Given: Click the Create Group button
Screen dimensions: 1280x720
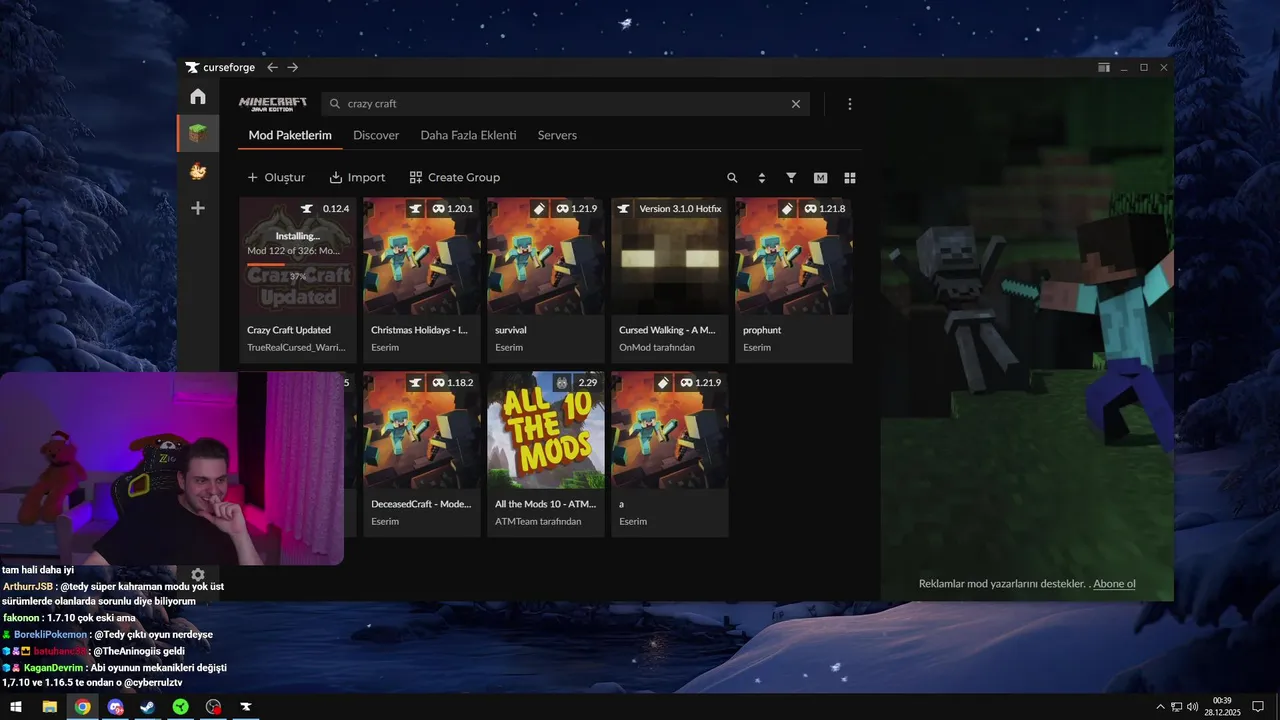Looking at the screenshot, I should pyautogui.click(x=455, y=177).
